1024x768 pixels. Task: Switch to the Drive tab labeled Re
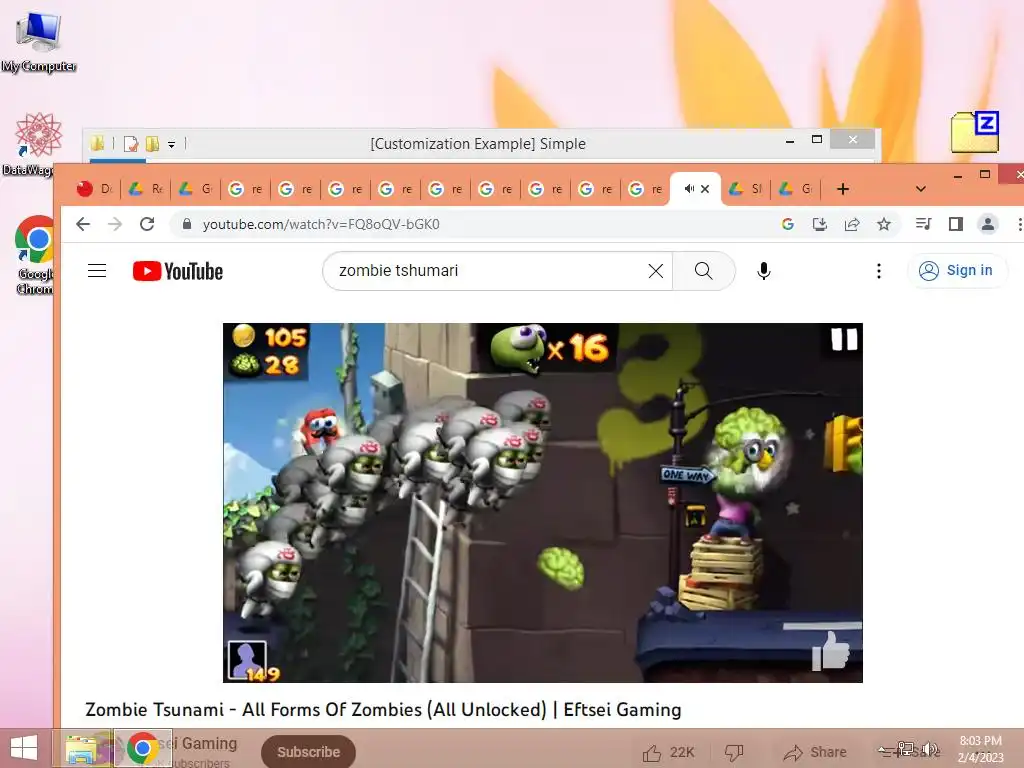click(146, 189)
